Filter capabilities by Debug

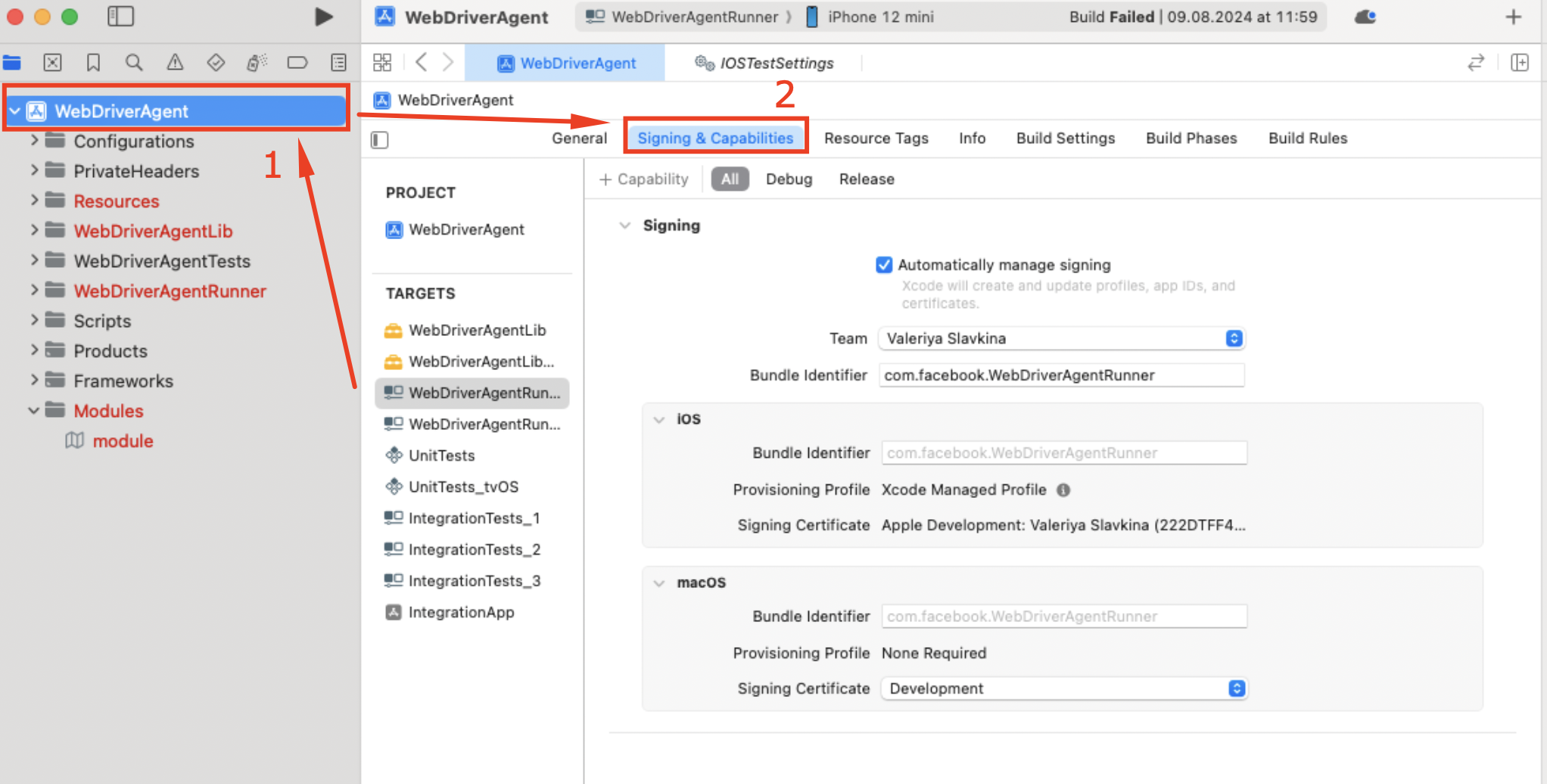pyautogui.click(x=789, y=179)
